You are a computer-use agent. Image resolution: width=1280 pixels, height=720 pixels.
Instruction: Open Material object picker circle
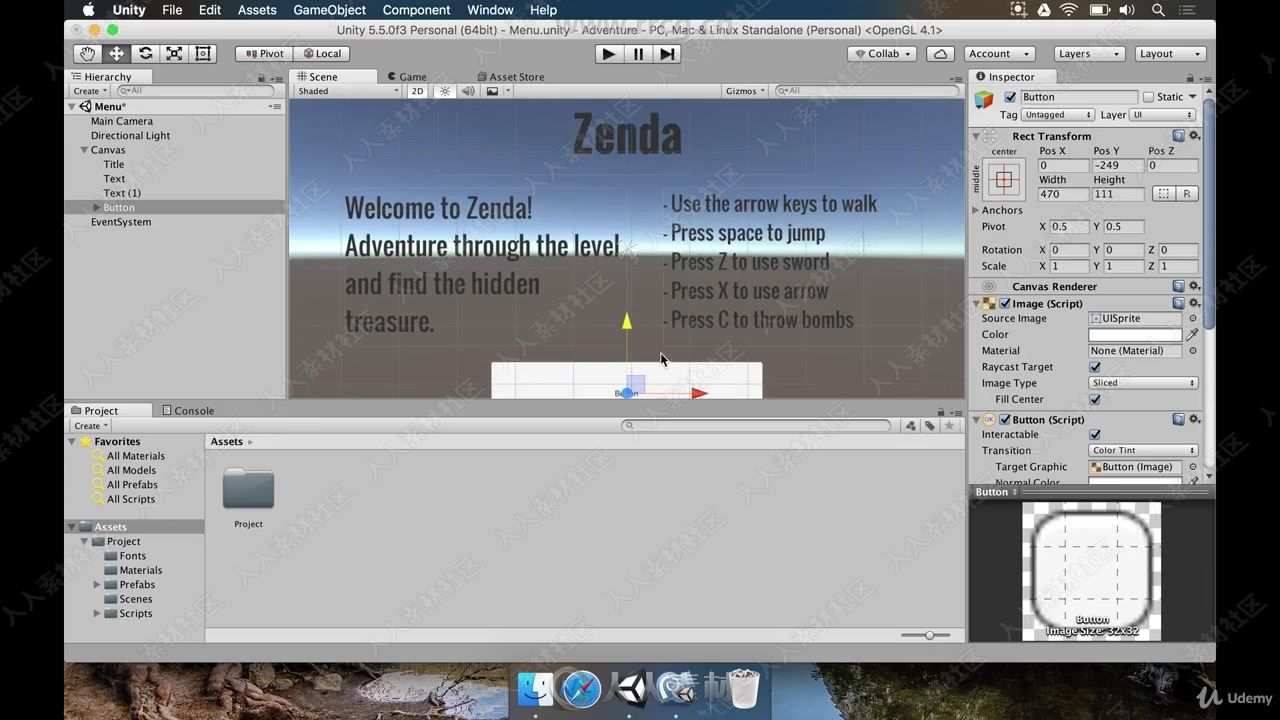click(x=1192, y=351)
